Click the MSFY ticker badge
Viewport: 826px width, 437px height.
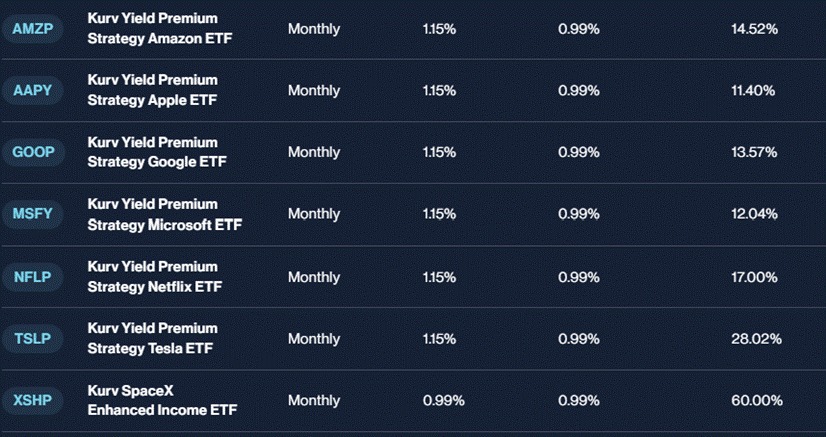33,214
